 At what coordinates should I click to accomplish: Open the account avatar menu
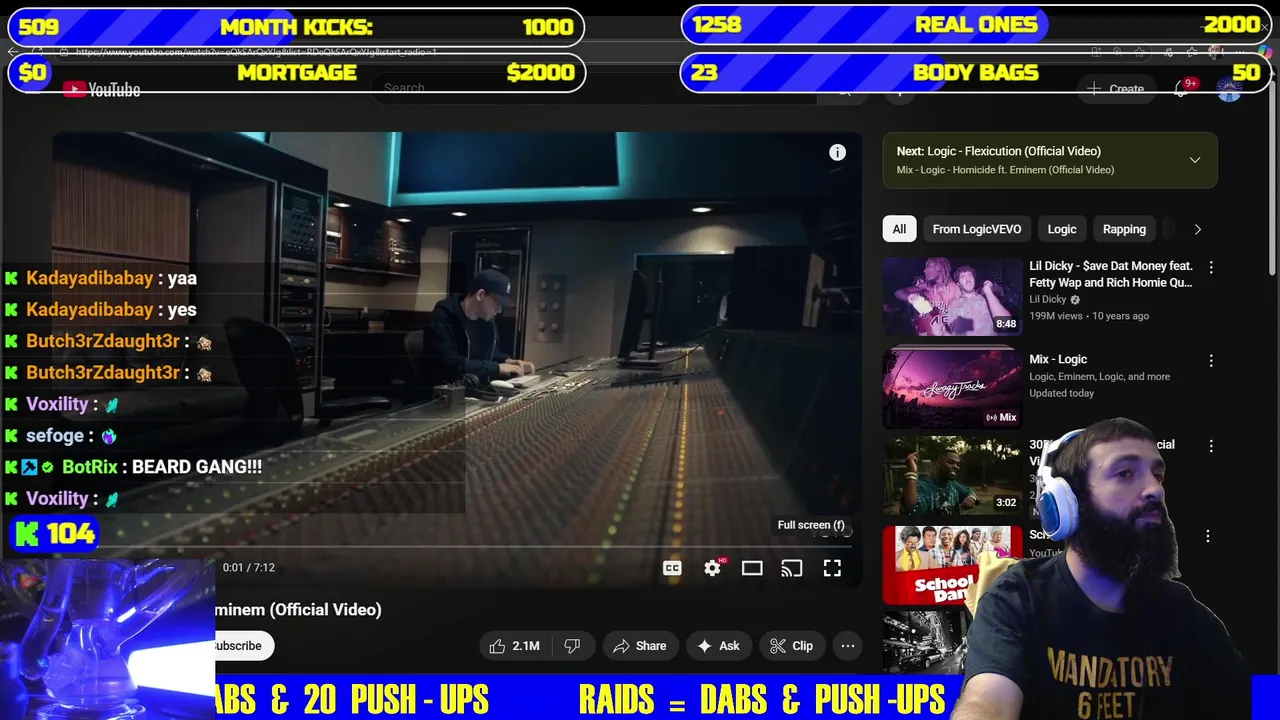tap(1229, 89)
